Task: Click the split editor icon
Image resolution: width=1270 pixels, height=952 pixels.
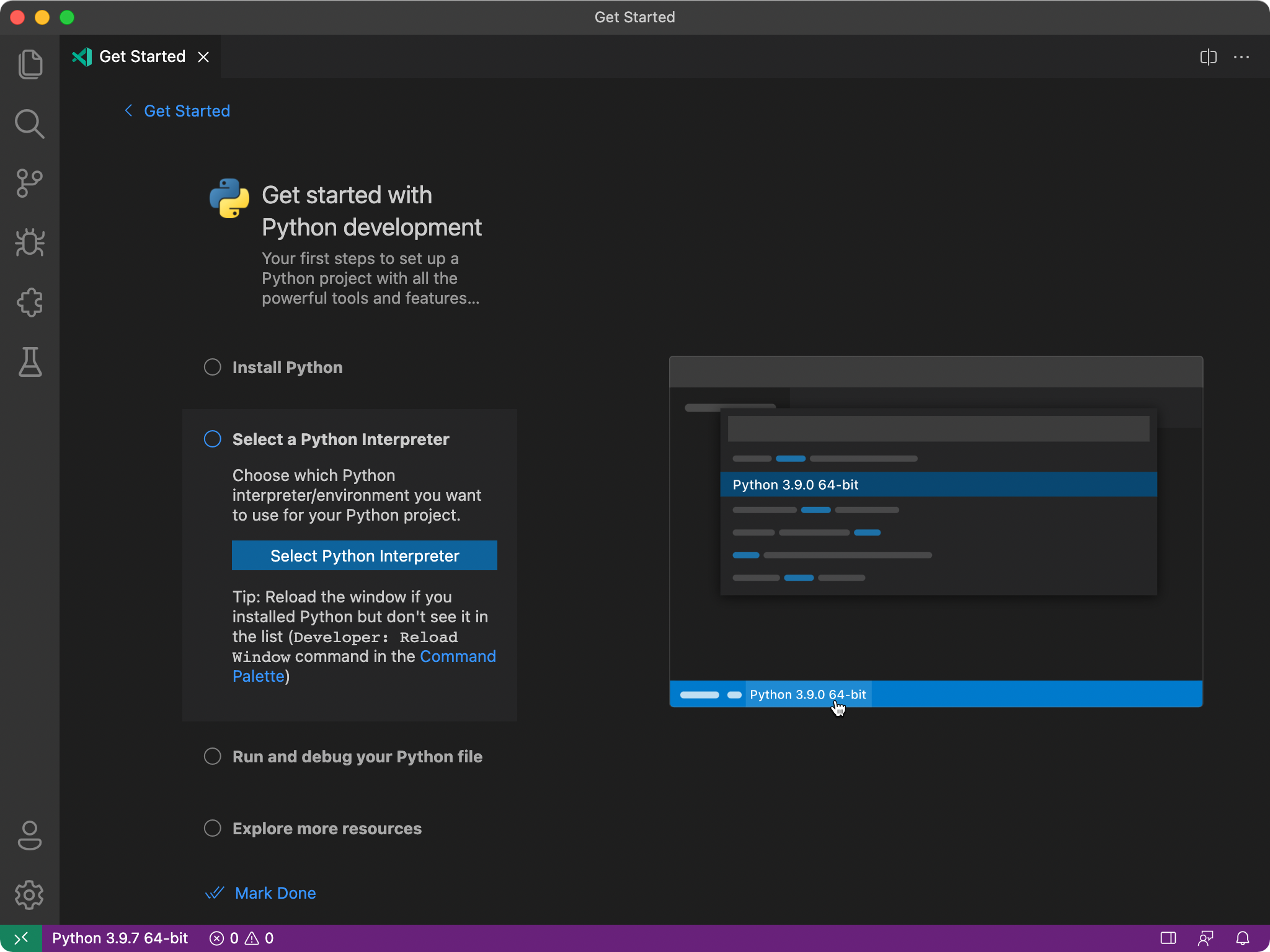Action: pos(1208,57)
